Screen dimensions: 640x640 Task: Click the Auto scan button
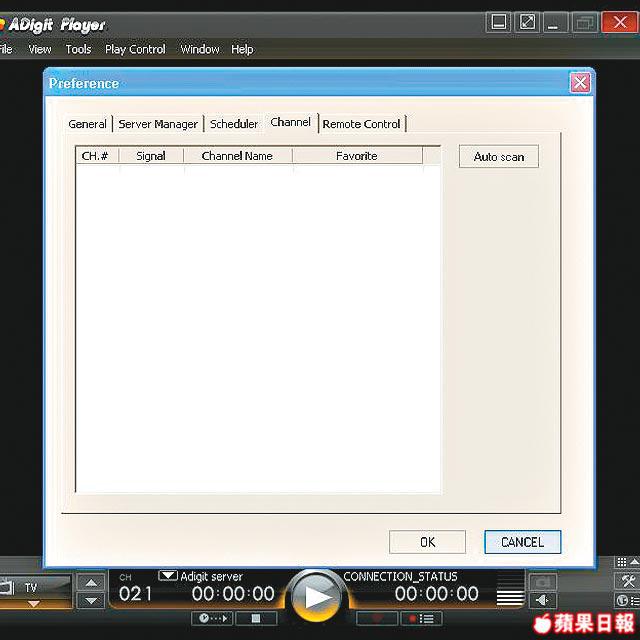click(499, 156)
